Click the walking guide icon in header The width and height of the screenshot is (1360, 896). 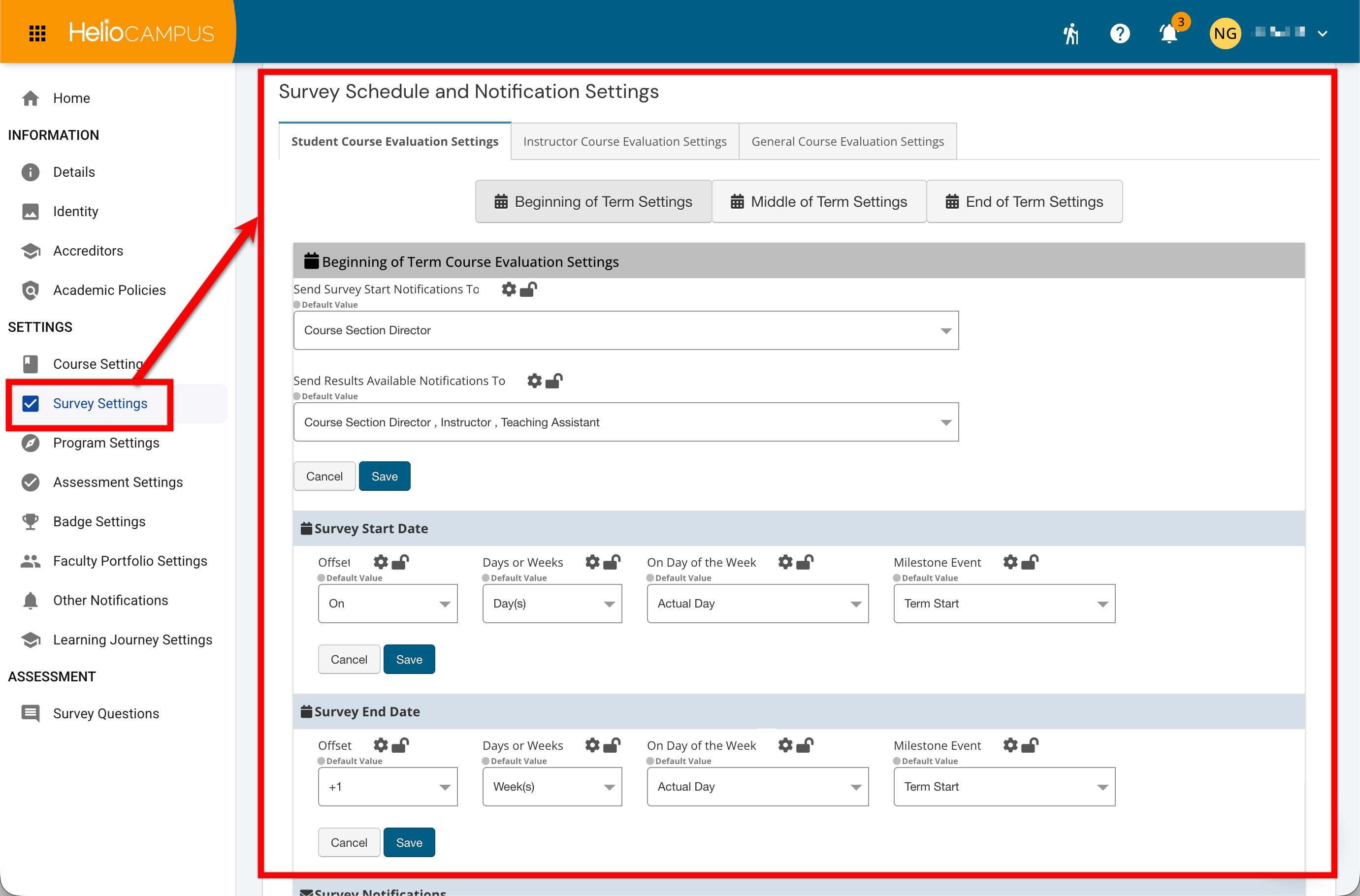pos(1071,33)
